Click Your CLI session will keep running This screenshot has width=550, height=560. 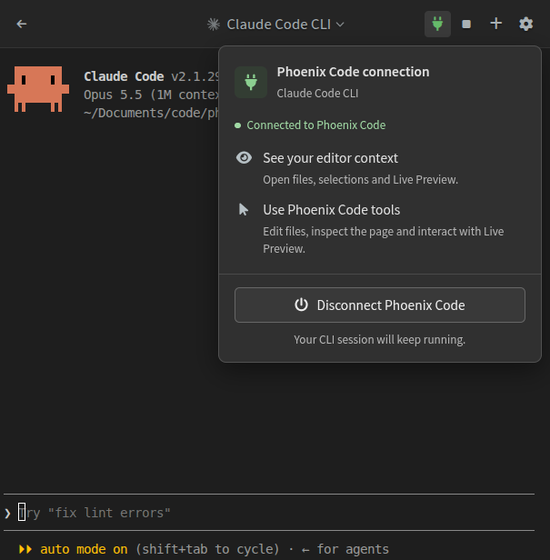click(x=379, y=340)
